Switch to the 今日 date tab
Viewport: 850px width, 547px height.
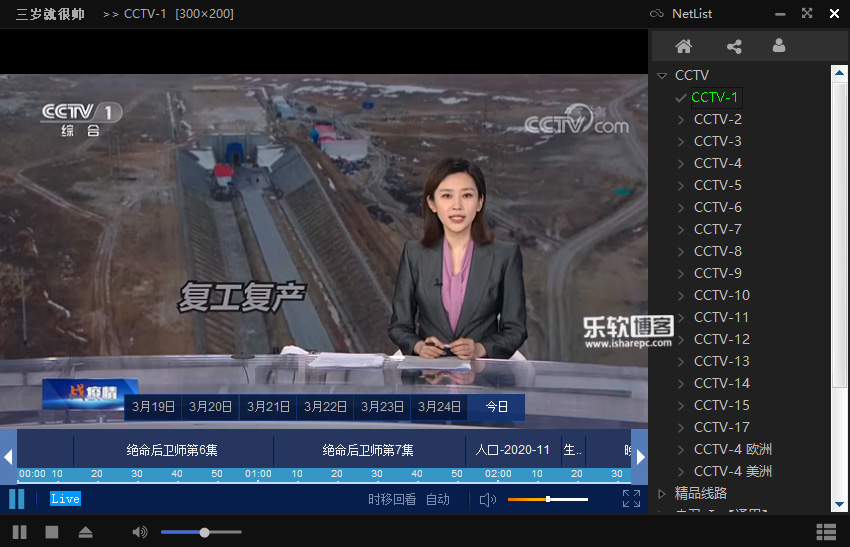point(497,407)
